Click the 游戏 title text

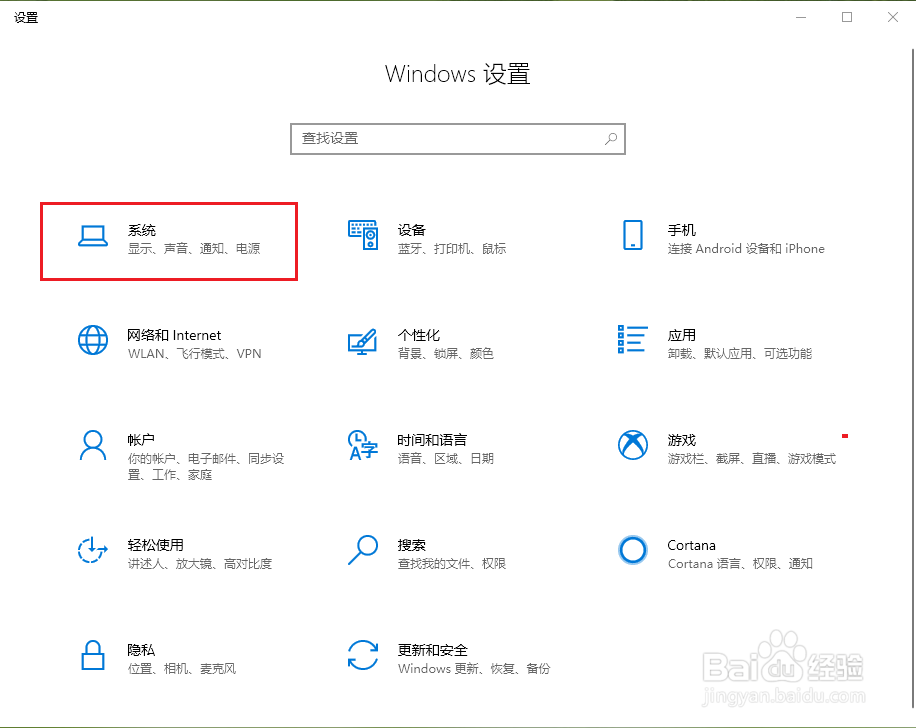pos(682,440)
